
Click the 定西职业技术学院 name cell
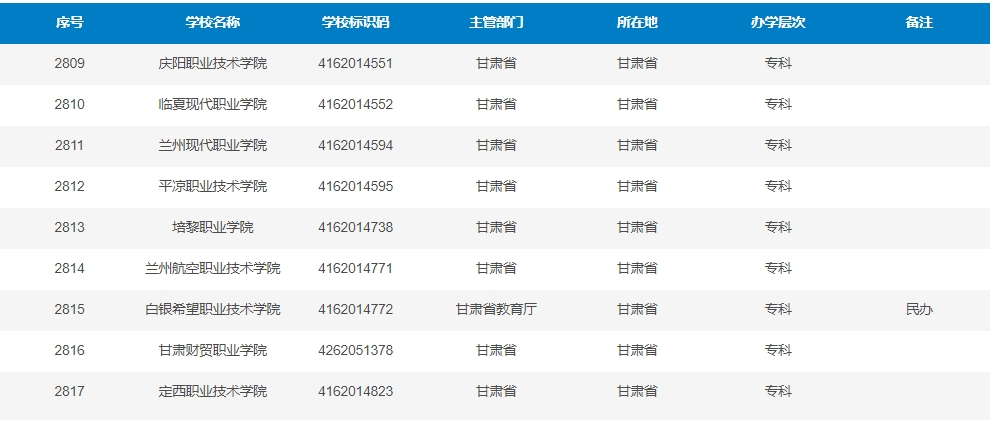coord(213,392)
